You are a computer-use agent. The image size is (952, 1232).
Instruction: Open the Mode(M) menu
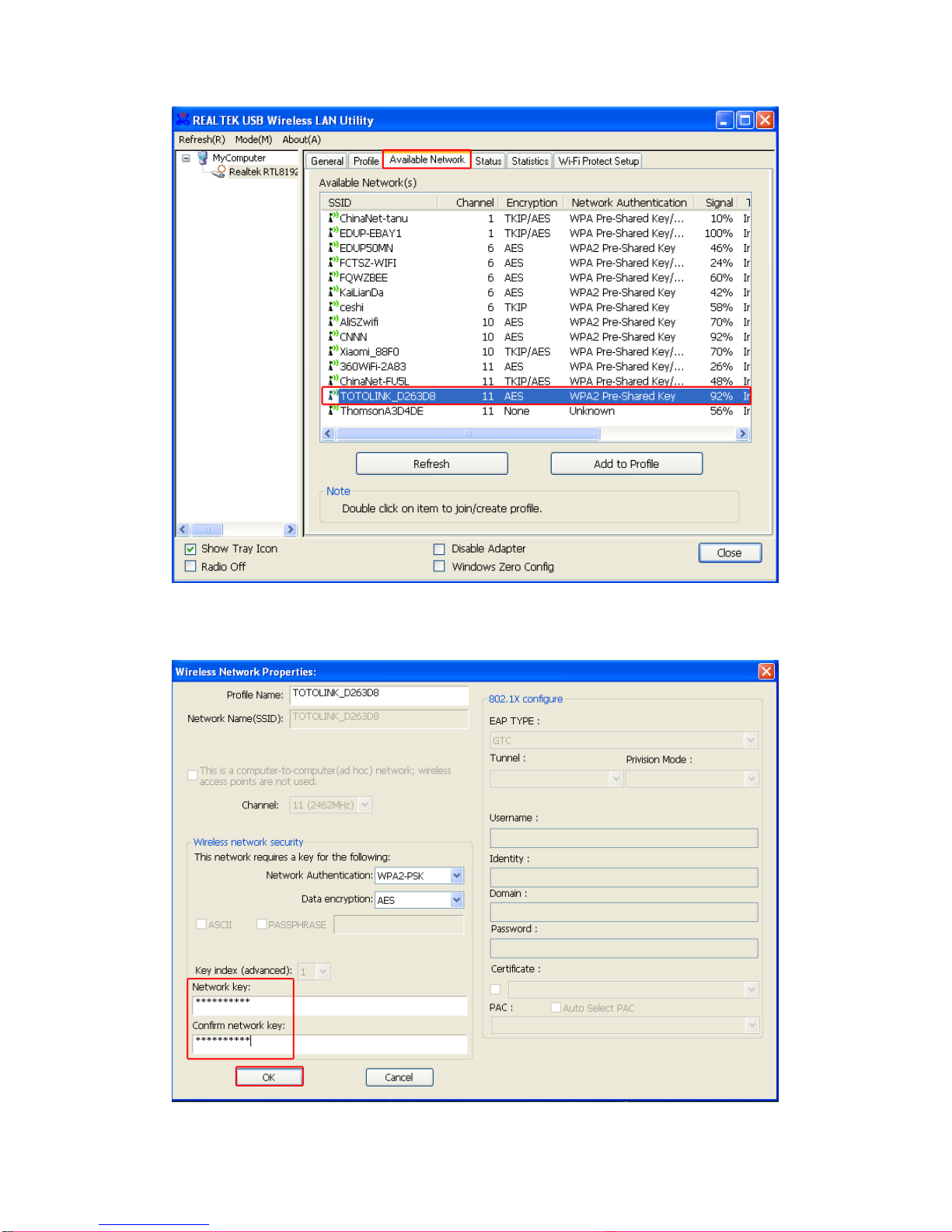pyautogui.click(x=253, y=140)
